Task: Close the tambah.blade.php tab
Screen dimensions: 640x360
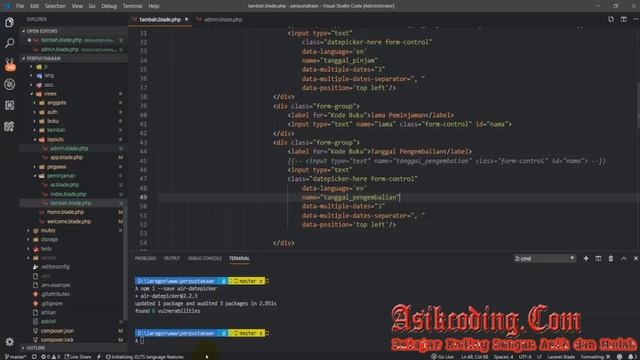Action: (187, 19)
